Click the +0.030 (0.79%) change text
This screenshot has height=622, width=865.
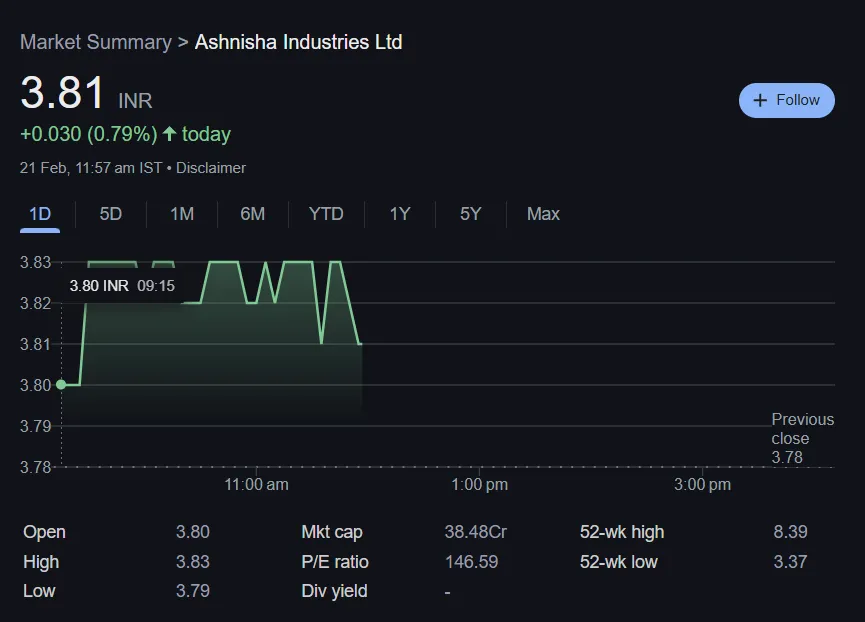pyautogui.click(x=89, y=134)
